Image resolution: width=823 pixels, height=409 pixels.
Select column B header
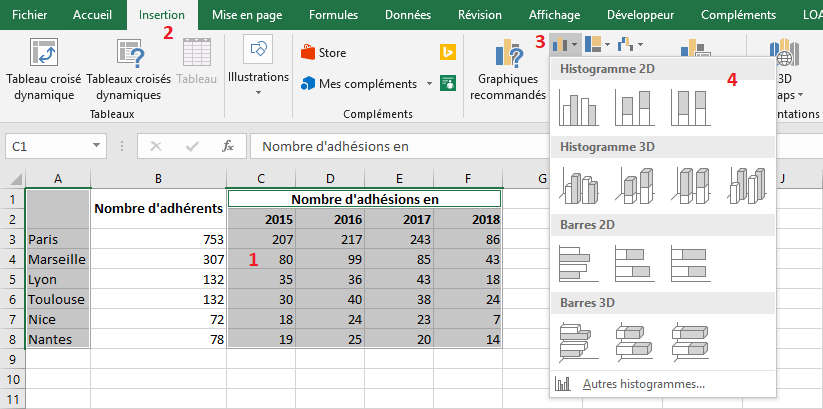click(159, 179)
